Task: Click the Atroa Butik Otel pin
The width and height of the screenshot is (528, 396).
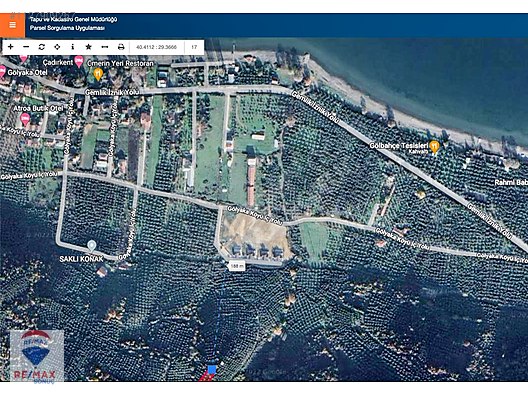Action: pyautogui.click(x=25, y=119)
